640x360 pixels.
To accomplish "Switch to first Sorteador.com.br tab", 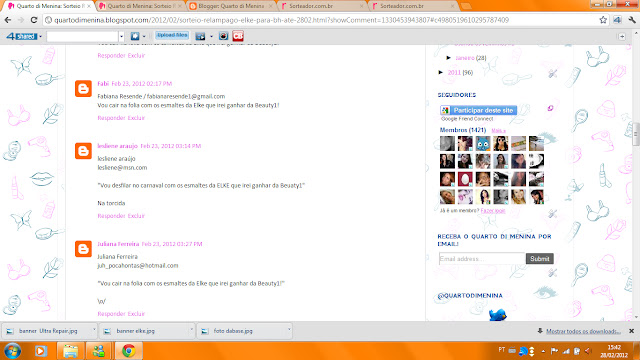I will click(x=322, y=6).
